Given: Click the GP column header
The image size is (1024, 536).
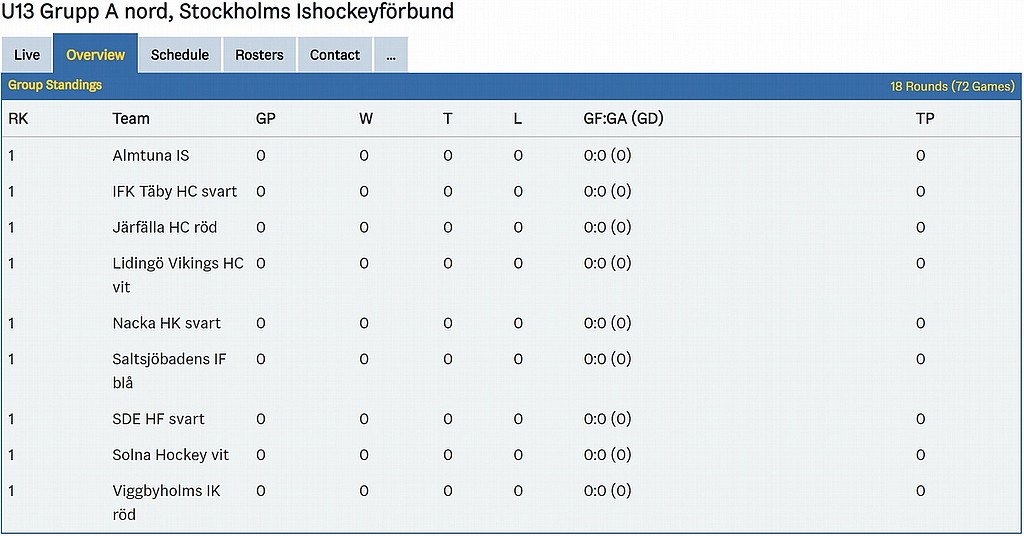Looking at the screenshot, I should [266, 119].
